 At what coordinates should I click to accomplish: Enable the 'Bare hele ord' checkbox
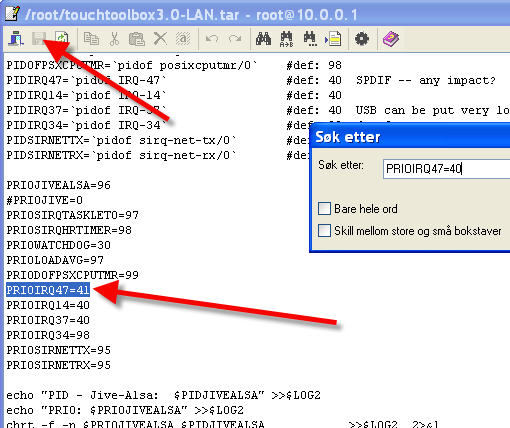(x=324, y=209)
